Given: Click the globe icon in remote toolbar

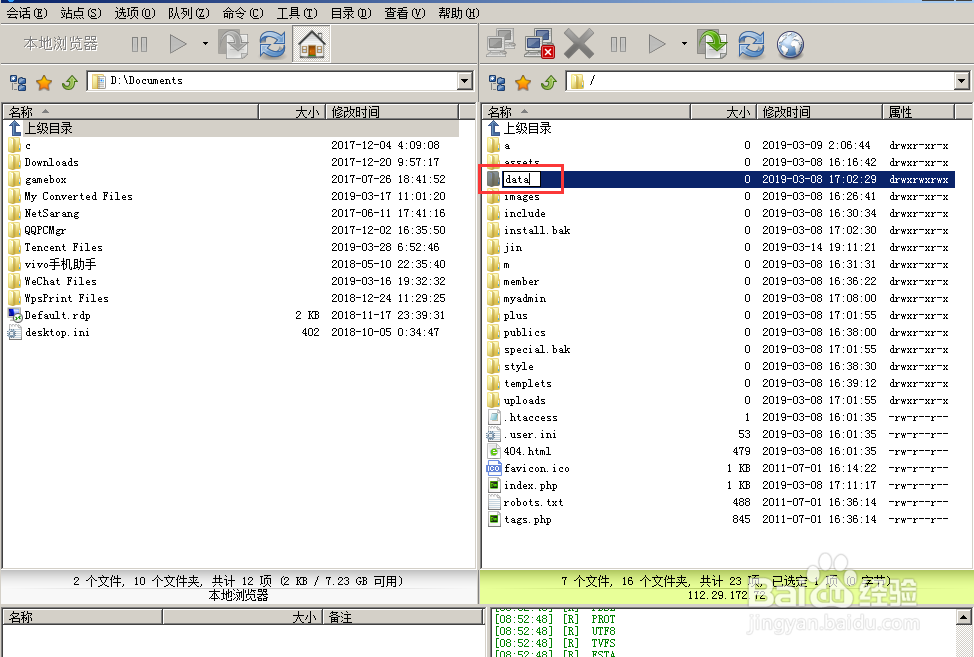Looking at the screenshot, I should (790, 44).
